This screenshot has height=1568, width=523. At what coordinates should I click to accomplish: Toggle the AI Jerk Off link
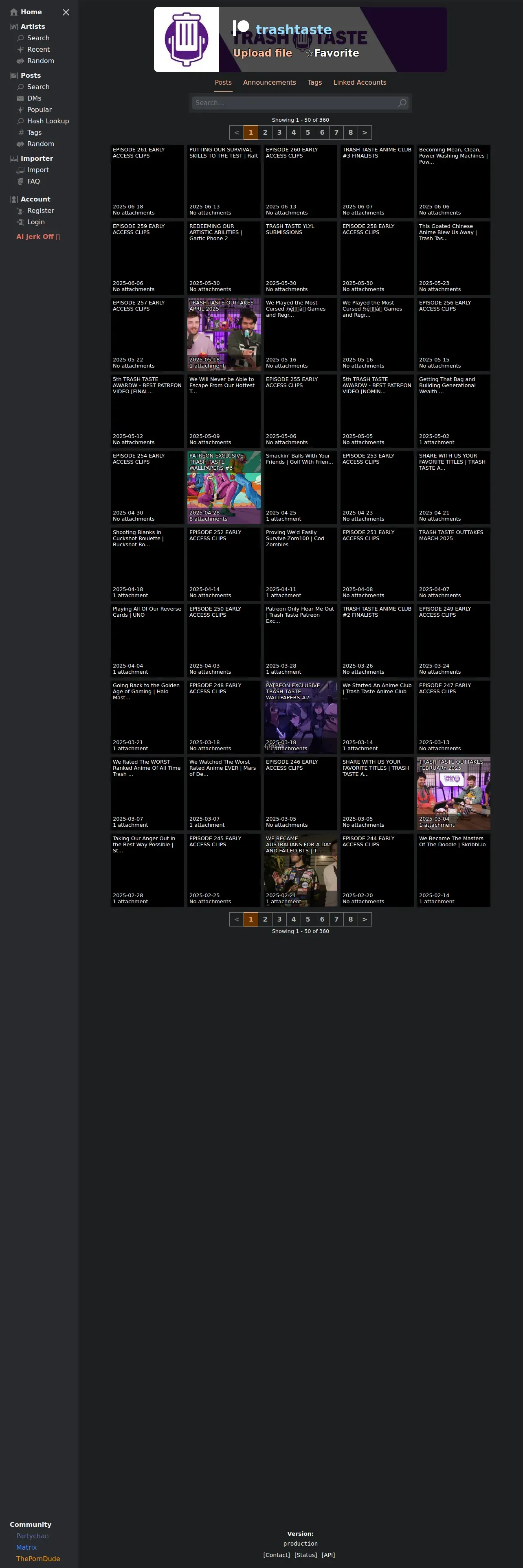[x=38, y=237]
